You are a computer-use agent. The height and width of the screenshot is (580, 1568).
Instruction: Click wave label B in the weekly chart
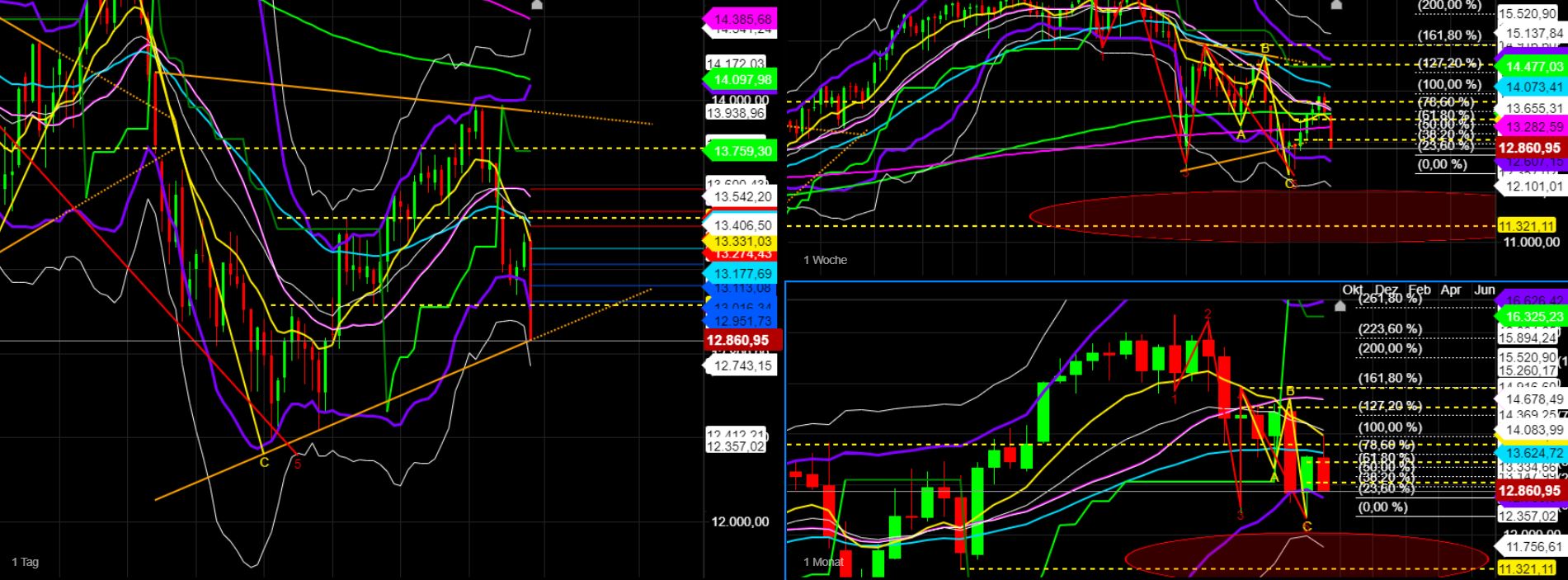(1264, 49)
